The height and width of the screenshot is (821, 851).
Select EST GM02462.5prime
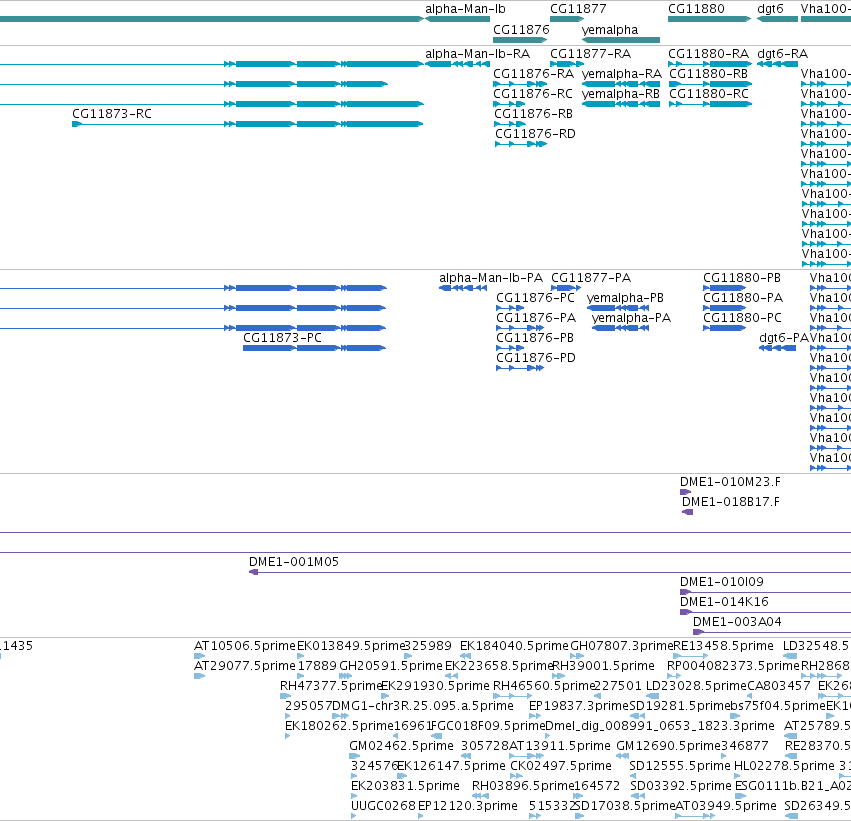pyautogui.click(x=401, y=746)
